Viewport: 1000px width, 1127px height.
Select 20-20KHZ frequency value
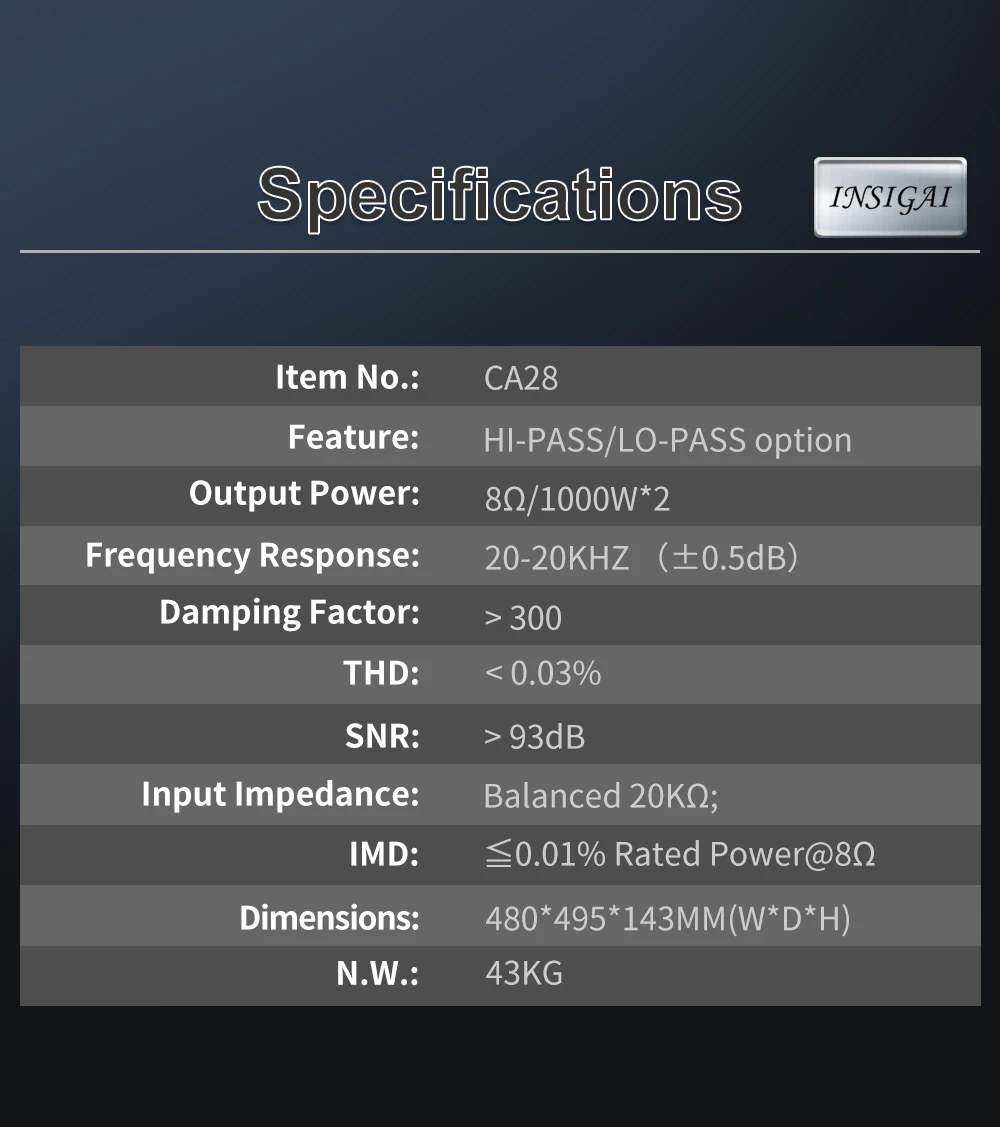pos(557,557)
